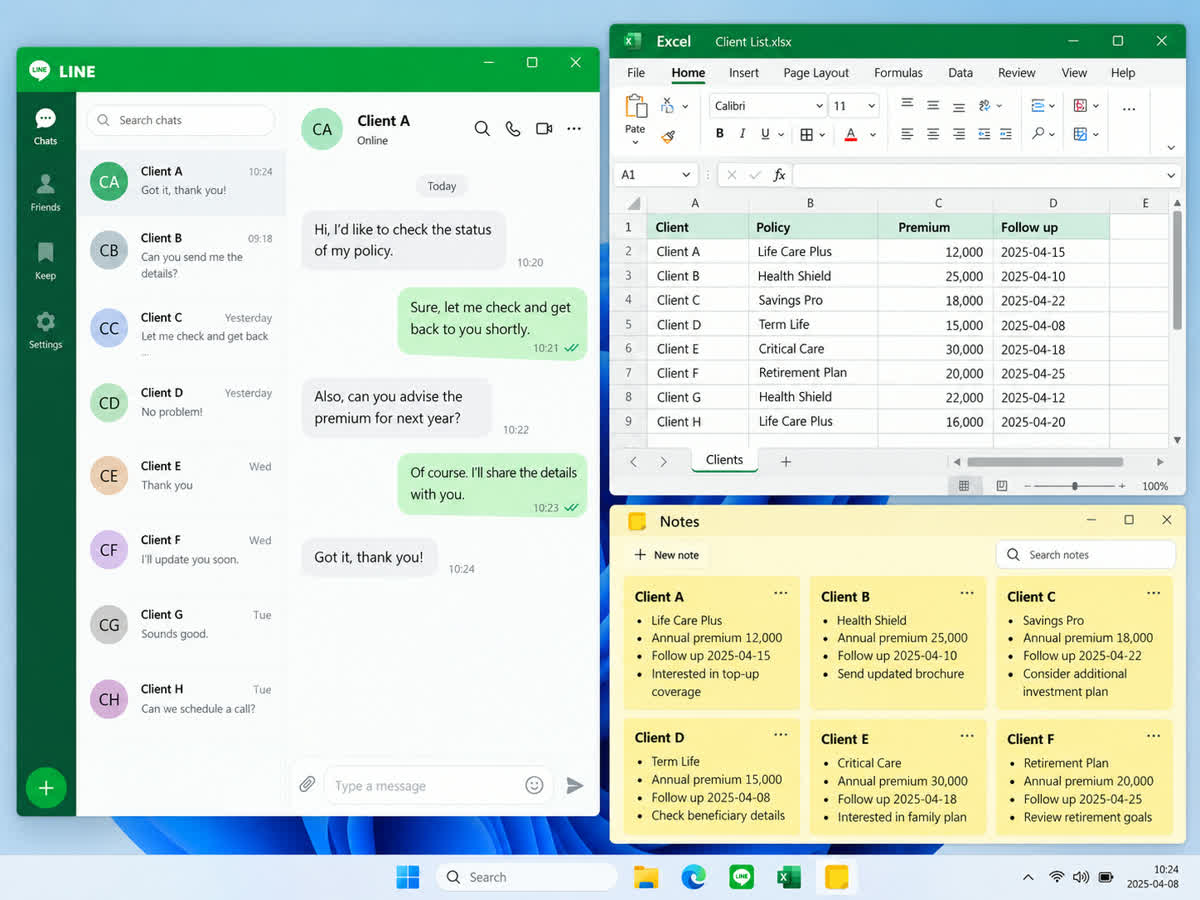The height and width of the screenshot is (900, 1200).
Task: Select the Clients sheet tab
Action: 724,460
